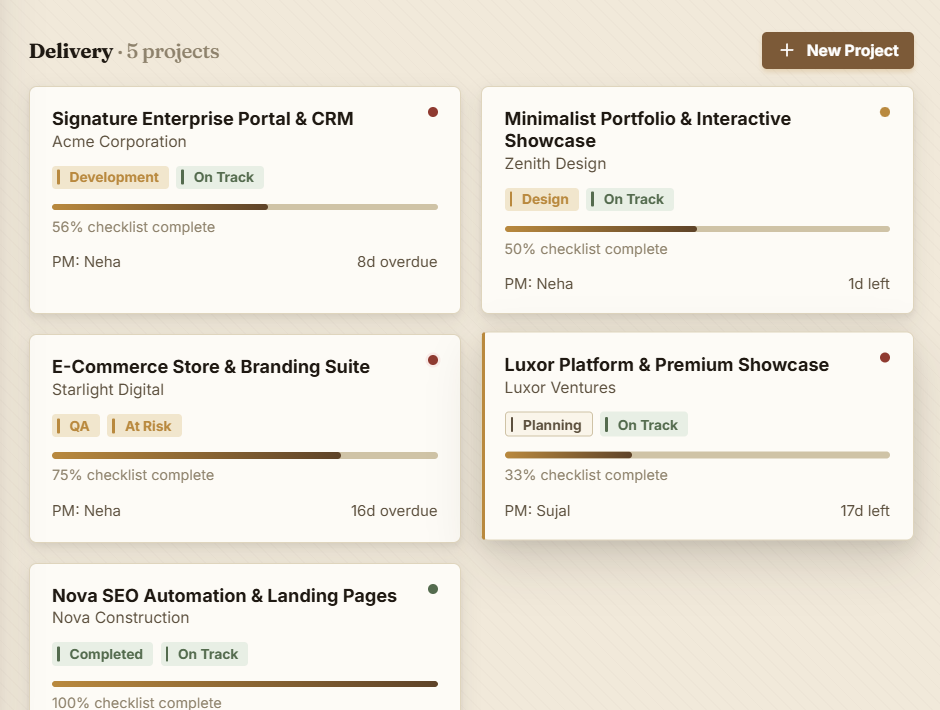Click '8d overdue' deadline text

pos(397,262)
